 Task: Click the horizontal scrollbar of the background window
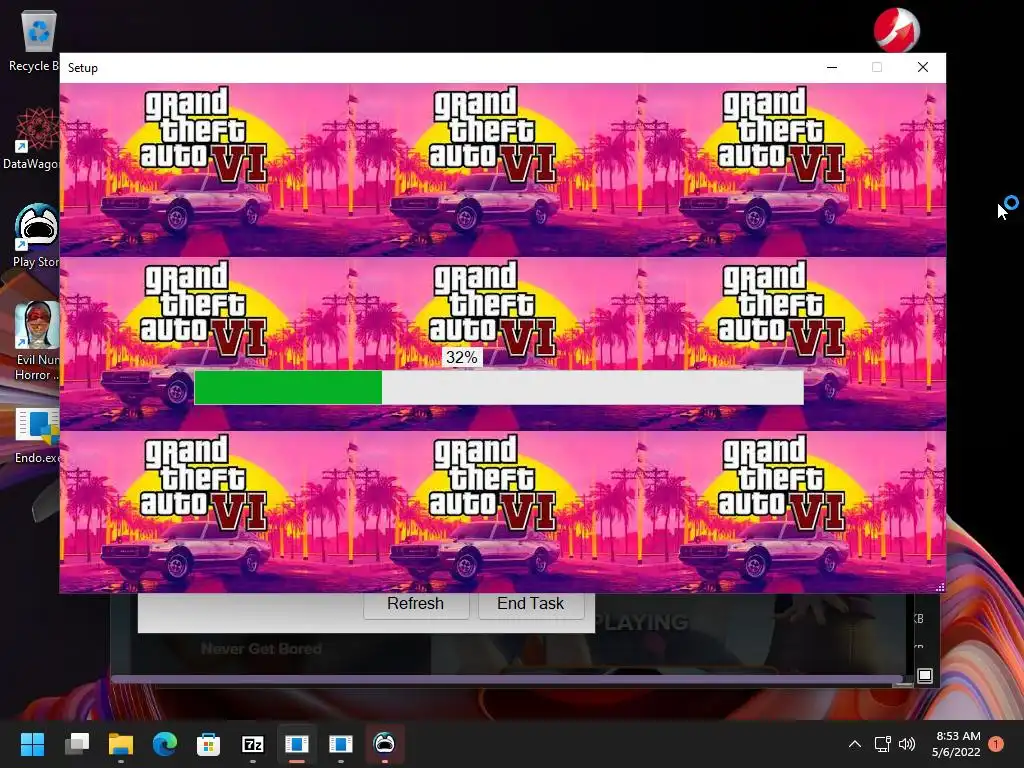(507, 680)
